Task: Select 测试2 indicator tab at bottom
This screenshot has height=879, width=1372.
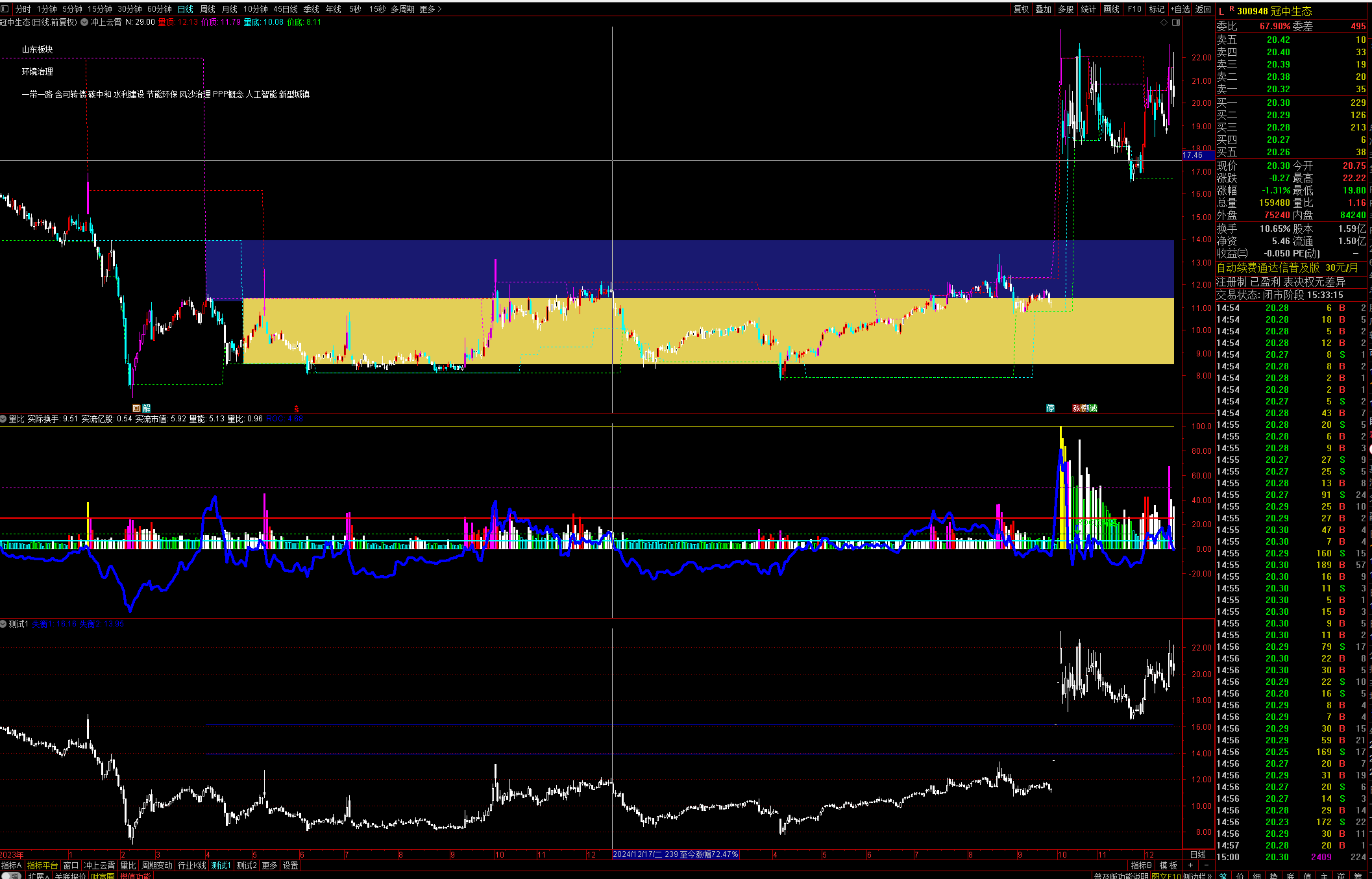Action: tap(246, 865)
